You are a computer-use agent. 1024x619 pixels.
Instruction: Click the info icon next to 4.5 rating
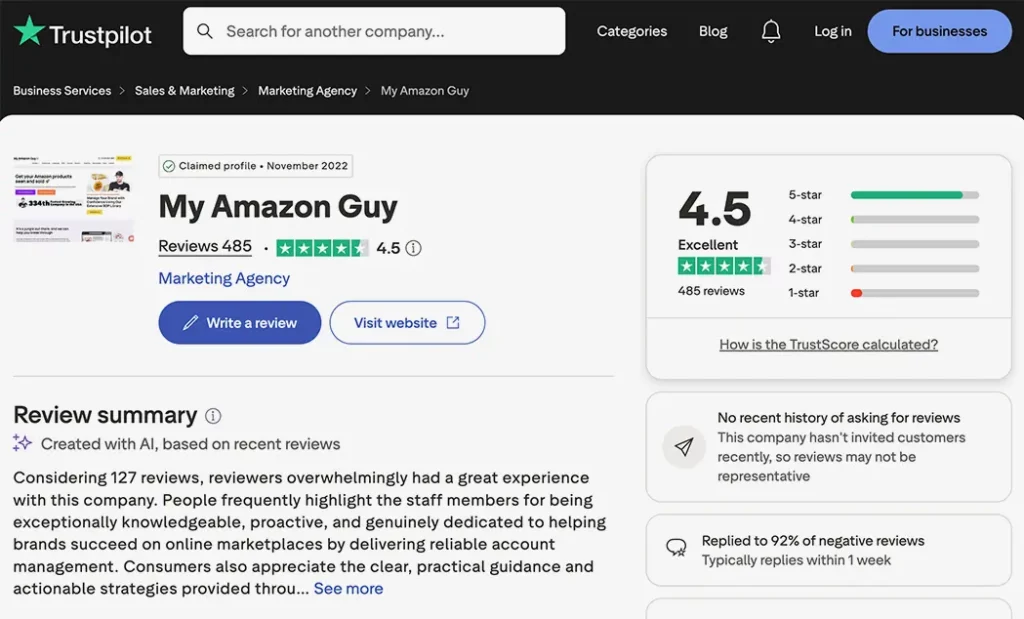(413, 248)
